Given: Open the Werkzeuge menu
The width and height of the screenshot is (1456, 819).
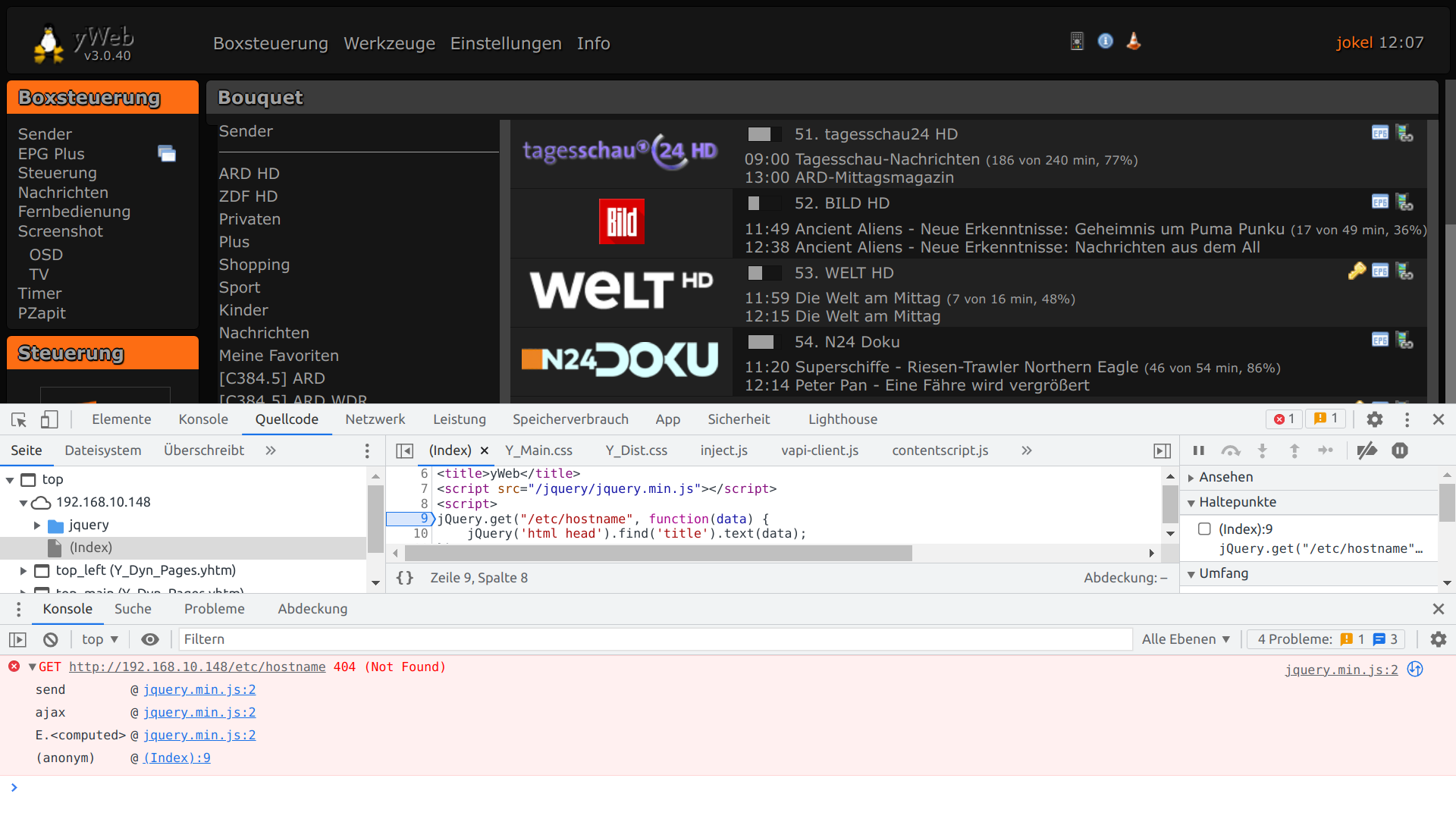Looking at the screenshot, I should [389, 43].
